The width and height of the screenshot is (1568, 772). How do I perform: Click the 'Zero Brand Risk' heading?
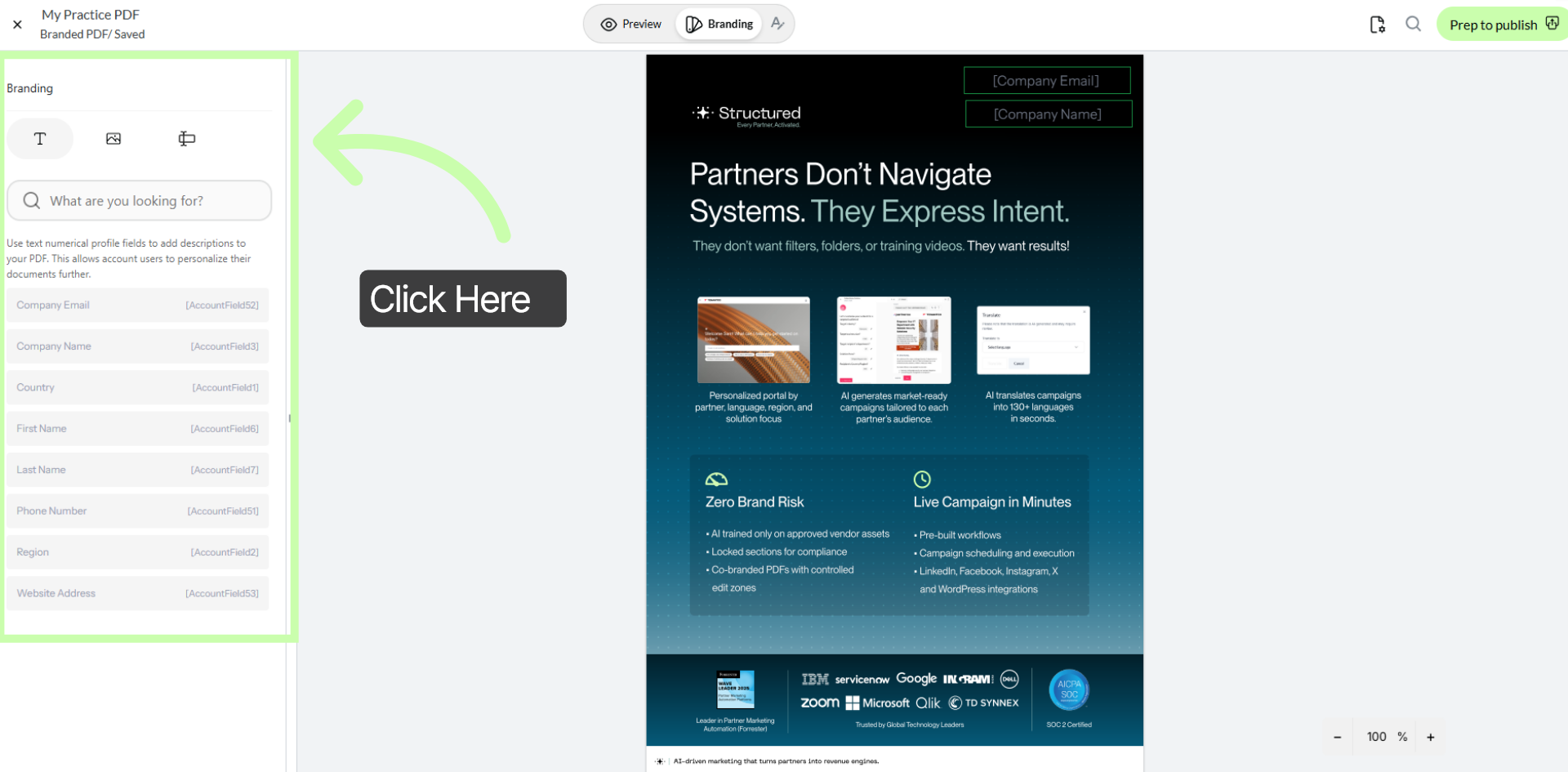[755, 502]
